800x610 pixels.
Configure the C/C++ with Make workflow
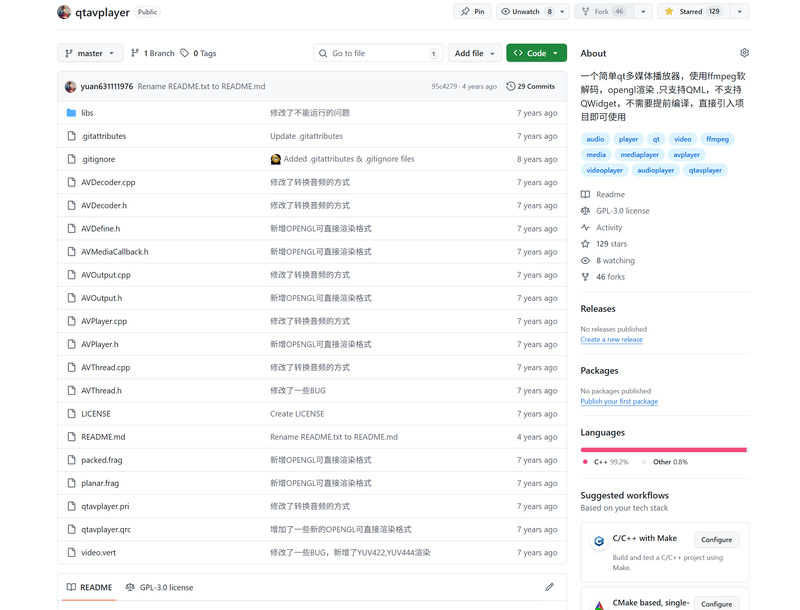tap(716, 540)
